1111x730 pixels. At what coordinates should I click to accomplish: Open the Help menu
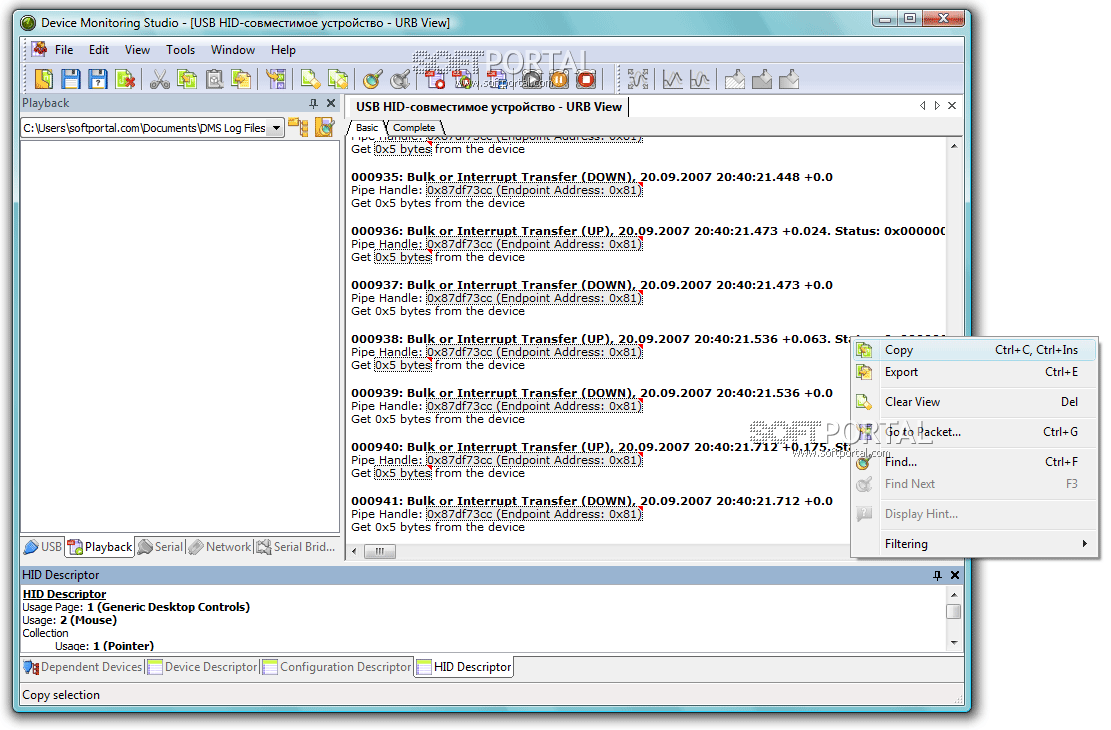click(x=283, y=50)
